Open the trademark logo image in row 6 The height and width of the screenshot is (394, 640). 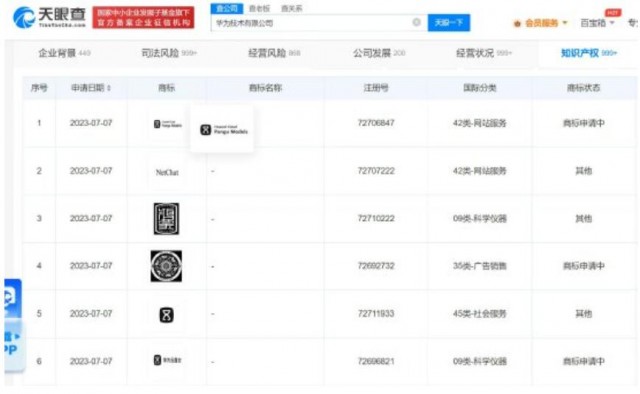click(x=167, y=360)
